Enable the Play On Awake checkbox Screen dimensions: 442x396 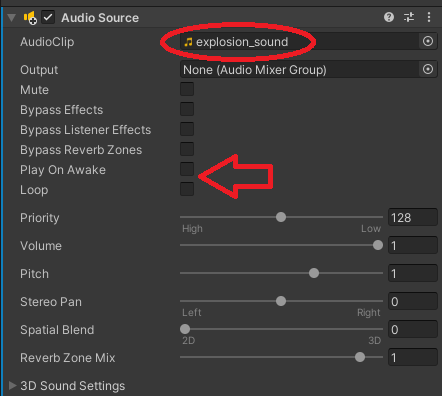click(187, 169)
